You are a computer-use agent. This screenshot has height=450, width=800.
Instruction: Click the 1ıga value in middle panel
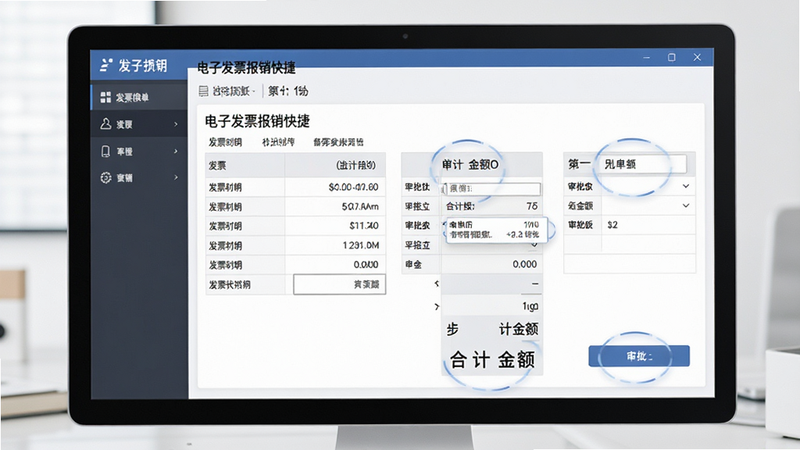[x=530, y=306]
